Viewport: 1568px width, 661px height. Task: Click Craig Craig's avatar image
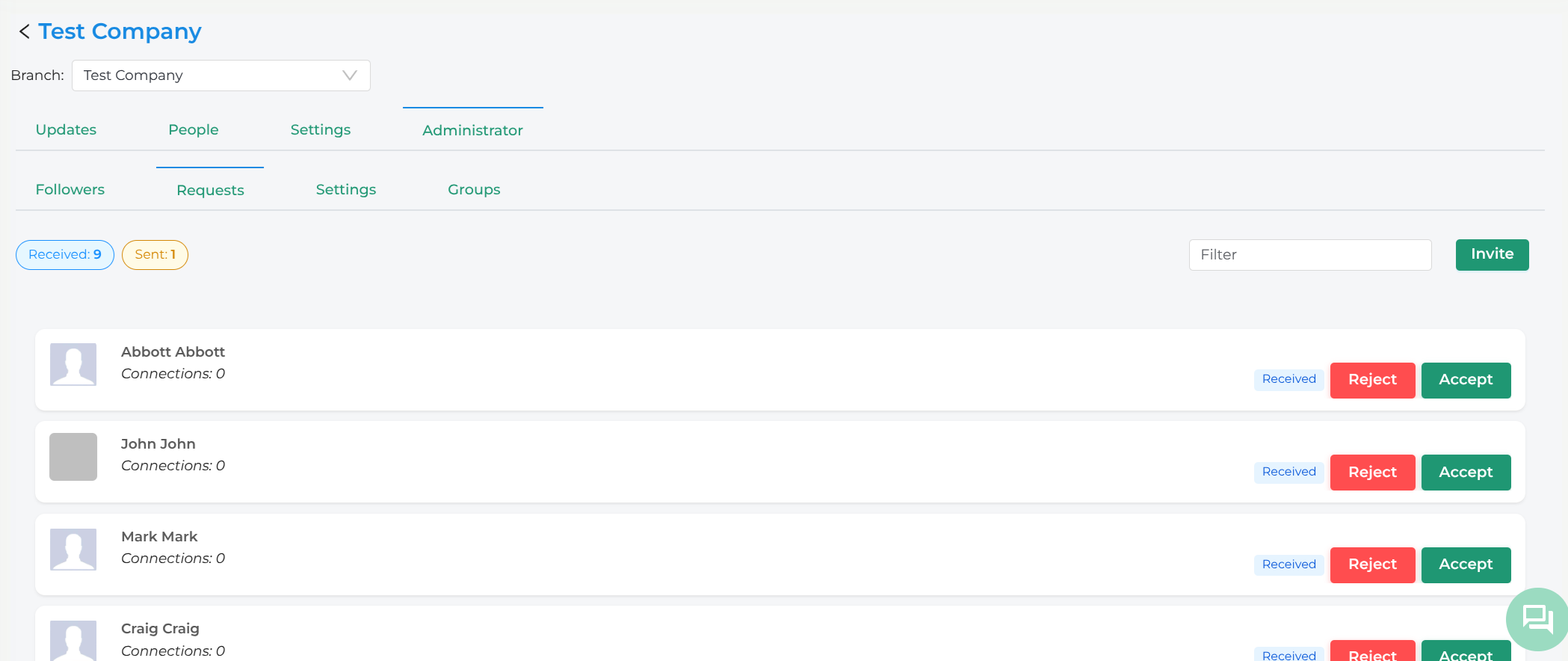[x=73, y=641]
